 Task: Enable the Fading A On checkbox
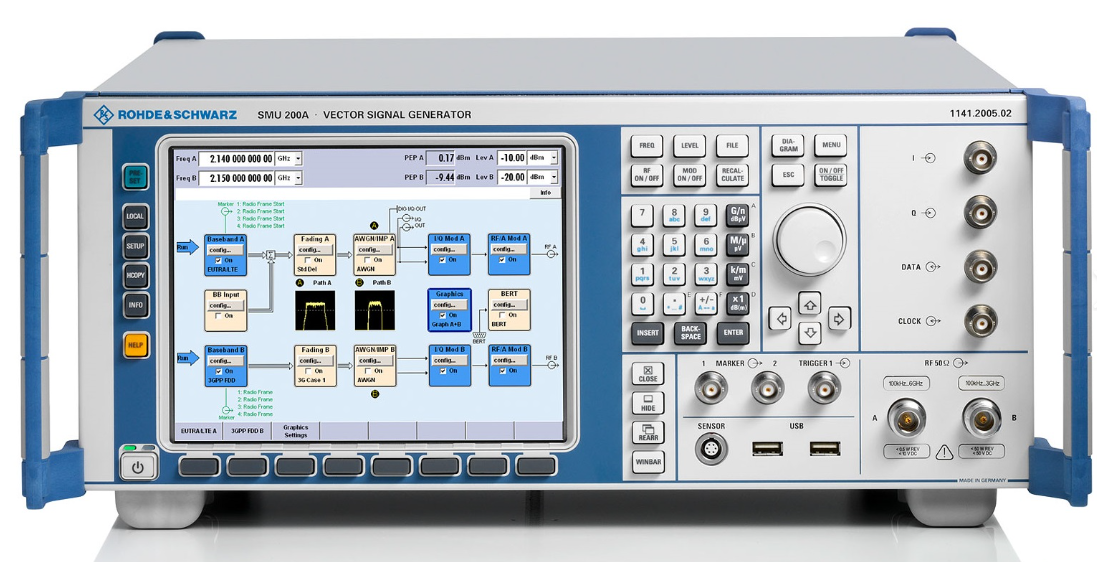[x=308, y=260]
